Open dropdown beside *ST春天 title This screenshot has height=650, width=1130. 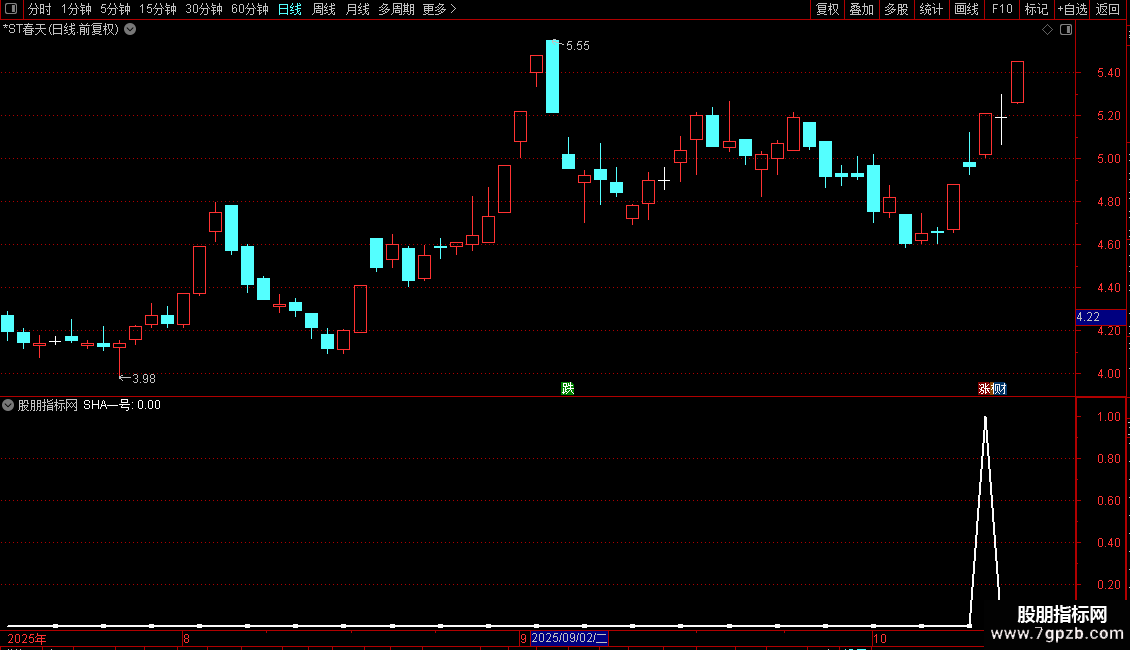pos(130,30)
